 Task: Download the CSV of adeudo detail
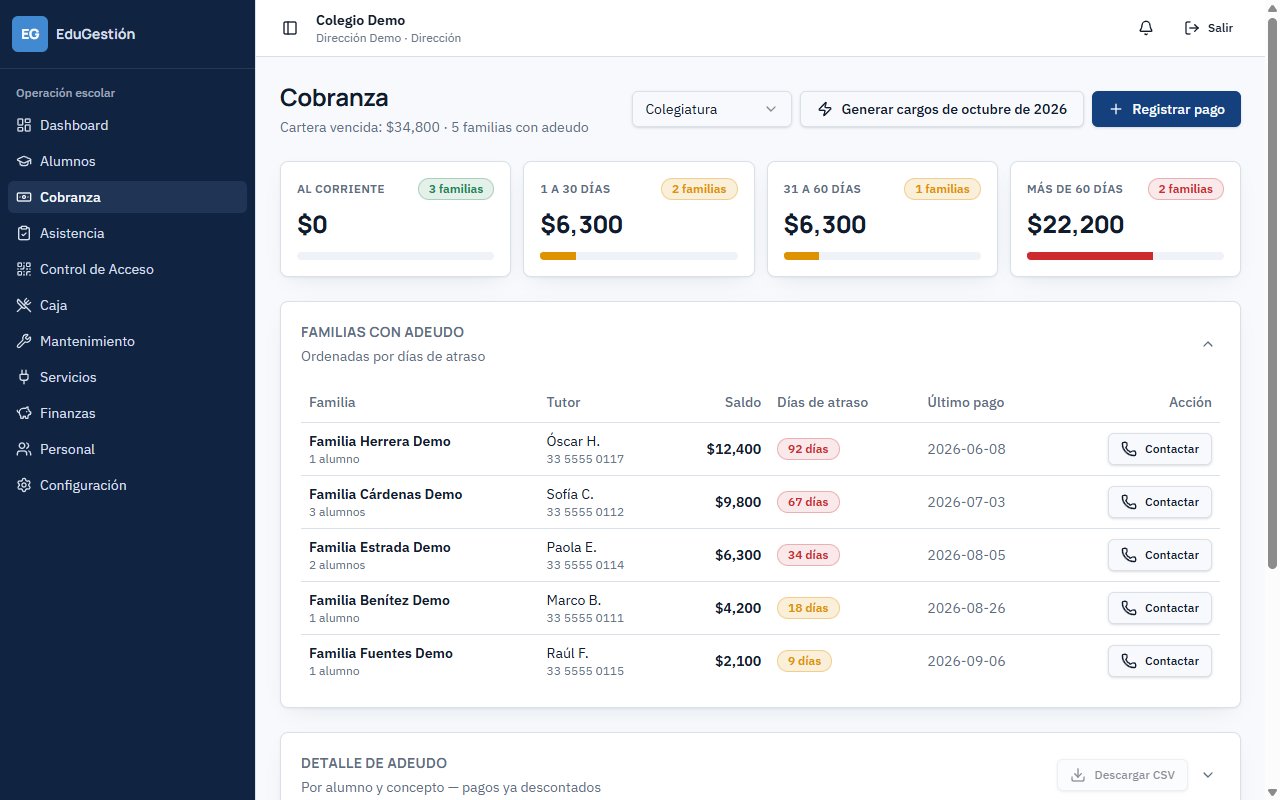point(1122,775)
